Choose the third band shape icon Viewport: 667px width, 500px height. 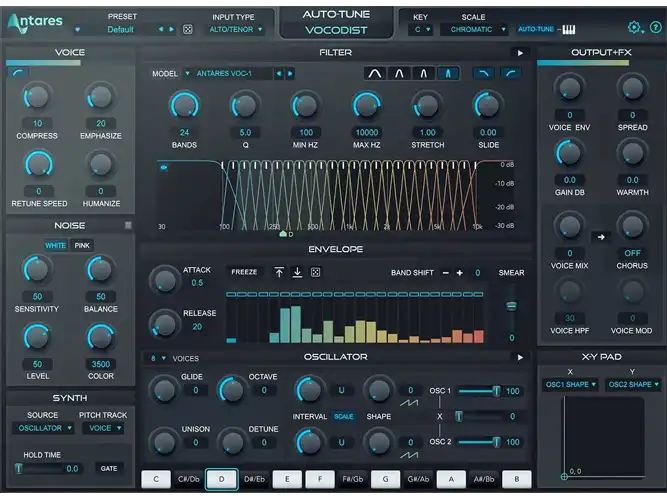pyautogui.click(x=424, y=74)
